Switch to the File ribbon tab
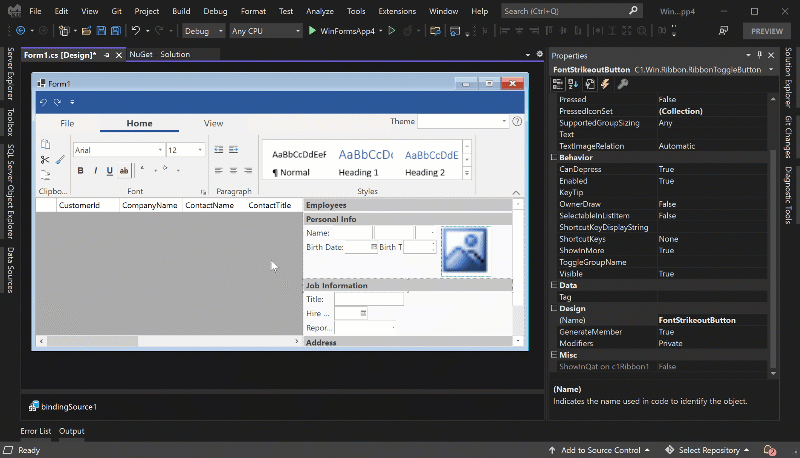The image size is (800, 458). [x=67, y=123]
